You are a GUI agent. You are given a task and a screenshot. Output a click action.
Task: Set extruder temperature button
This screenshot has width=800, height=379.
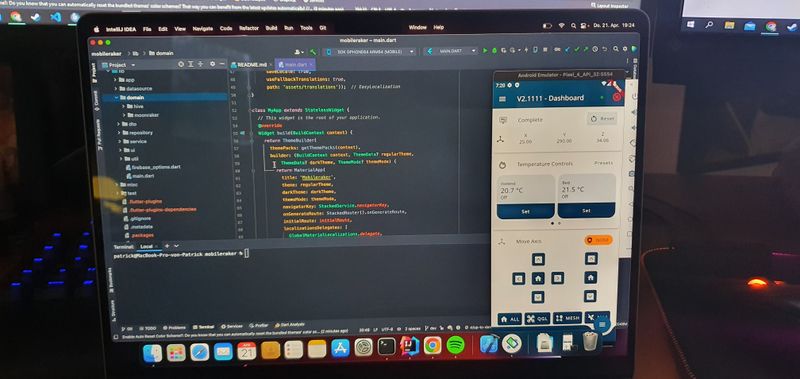(x=526, y=211)
